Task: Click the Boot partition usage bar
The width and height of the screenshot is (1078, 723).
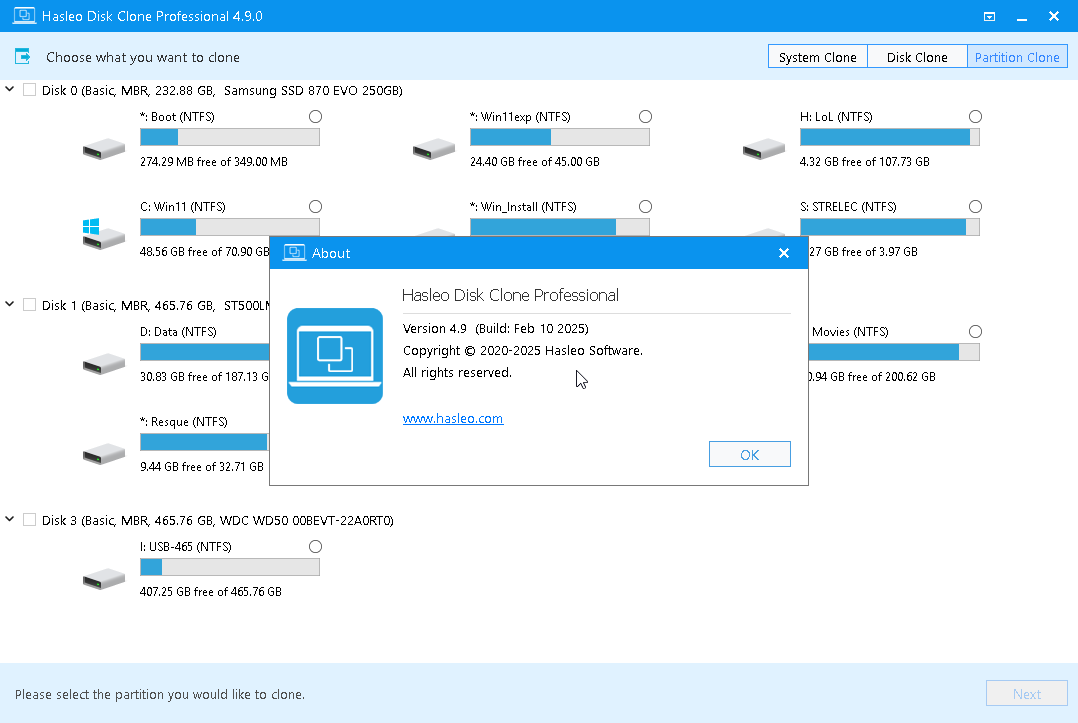Action: pyautogui.click(x=230, y=137)
